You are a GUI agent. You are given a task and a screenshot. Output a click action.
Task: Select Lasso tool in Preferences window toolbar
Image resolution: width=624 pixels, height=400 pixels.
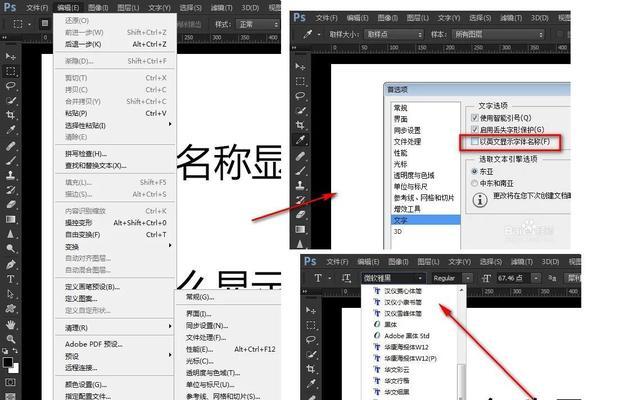pos(300,96)
